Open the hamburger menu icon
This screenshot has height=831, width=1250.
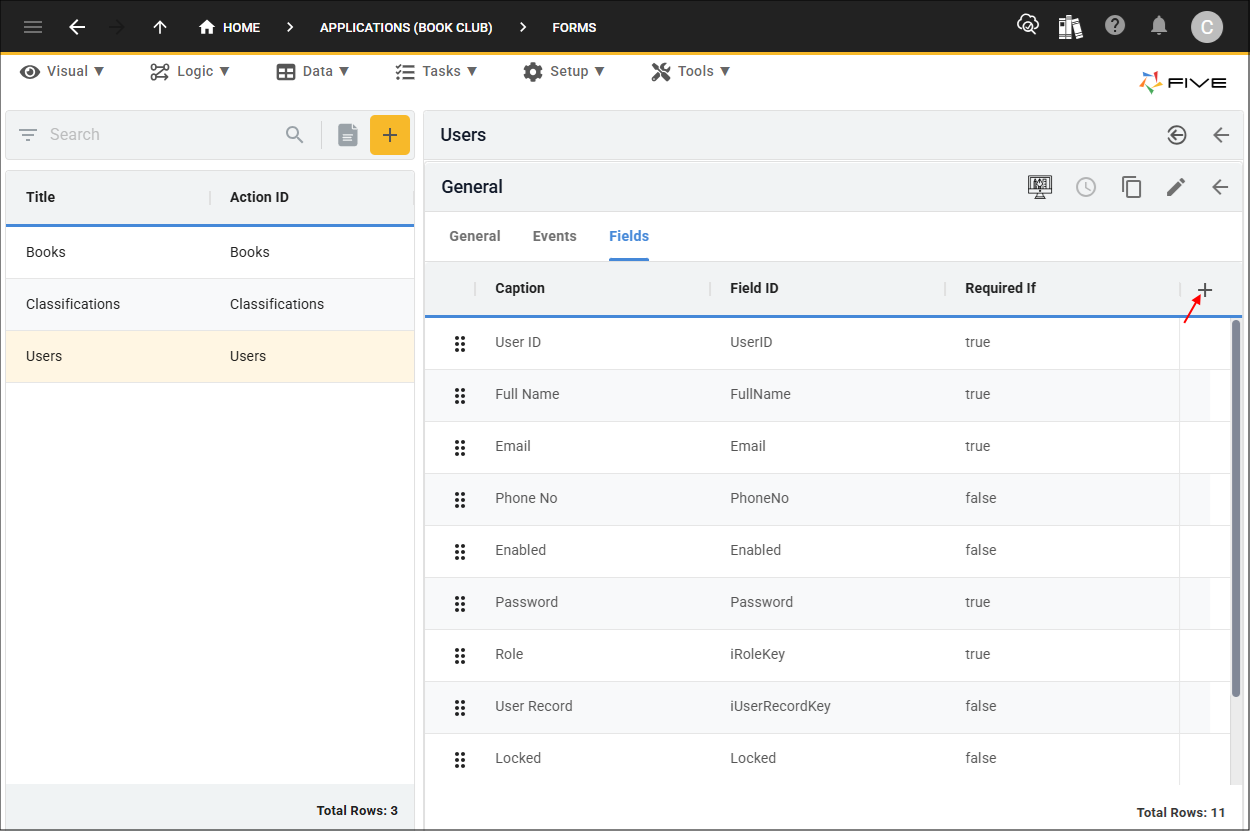click(33, 27)
